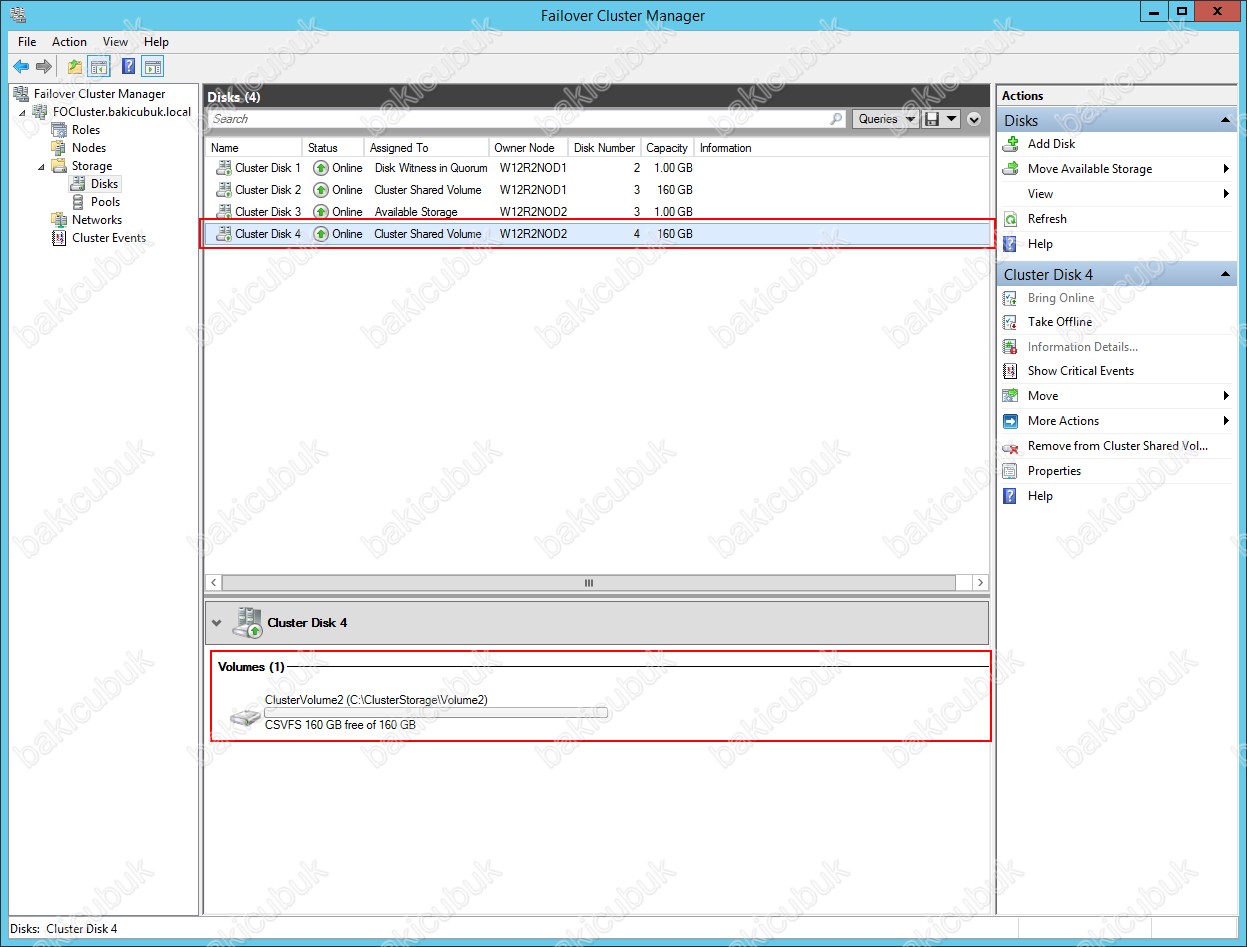Click the Cluster Events icon in tree
This screenshot has height=947, width=1247.
[59, 238]
